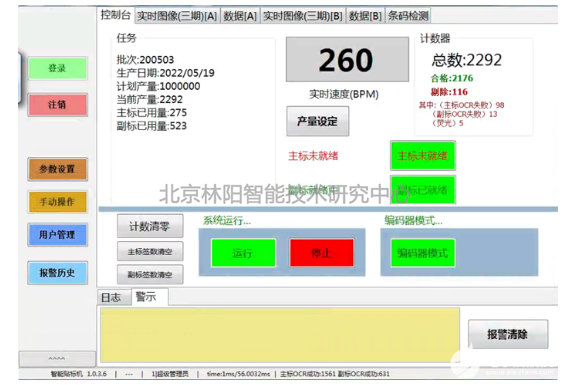Collapse the sidebar with the ^^^^ button
The height and width of the screenshot is (385, 569).
click(57, 359)
